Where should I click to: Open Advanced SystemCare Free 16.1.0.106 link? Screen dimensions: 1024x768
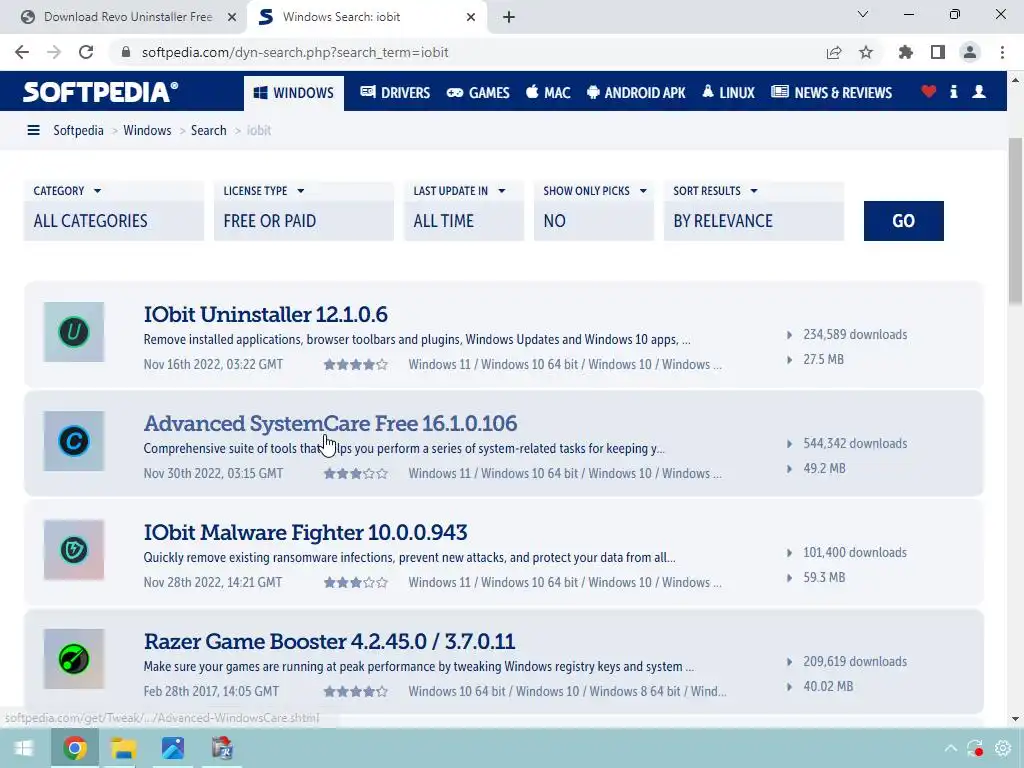coord(330,423)
